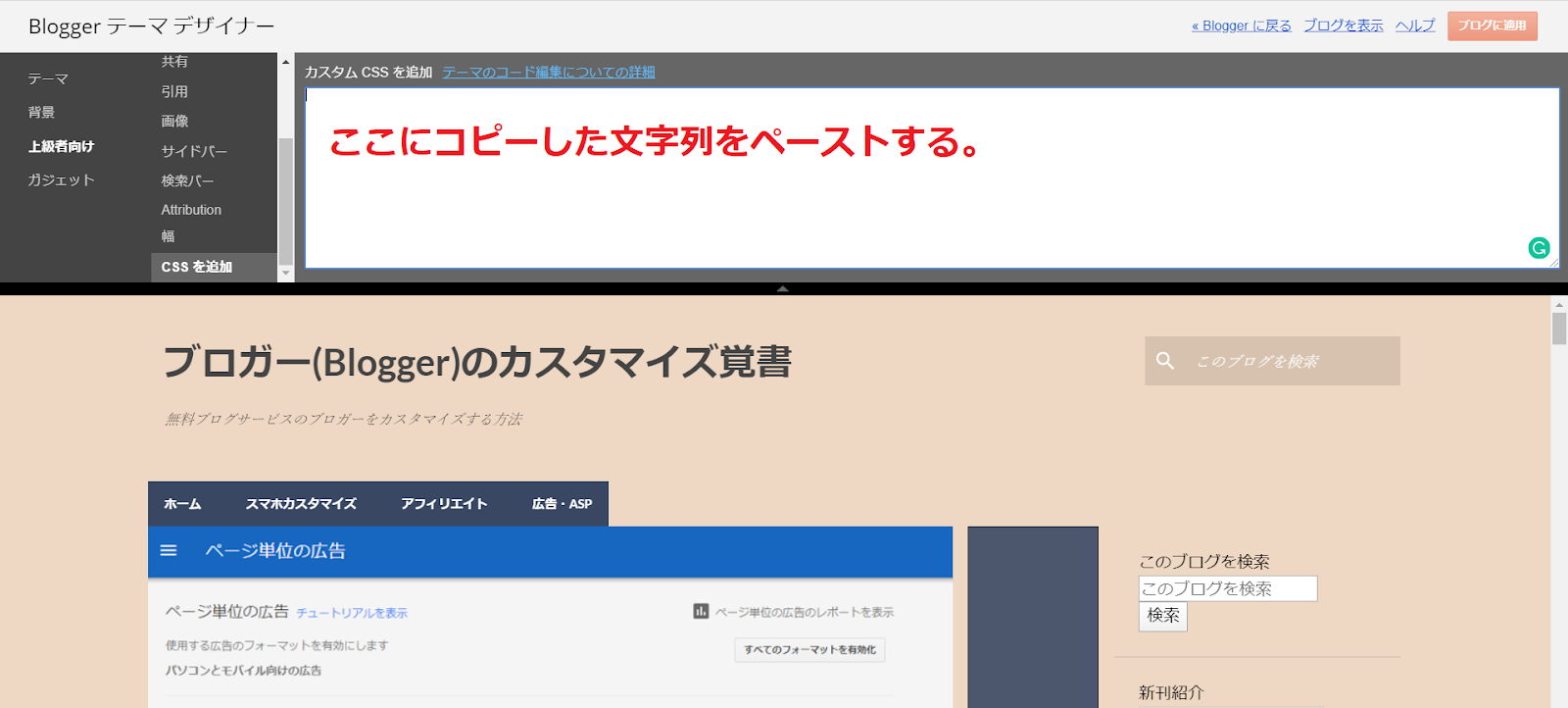This screenshot has height=708, width=1568.
Task: Click the search magnifier icon in blog header
Action: coord(1165,361)
